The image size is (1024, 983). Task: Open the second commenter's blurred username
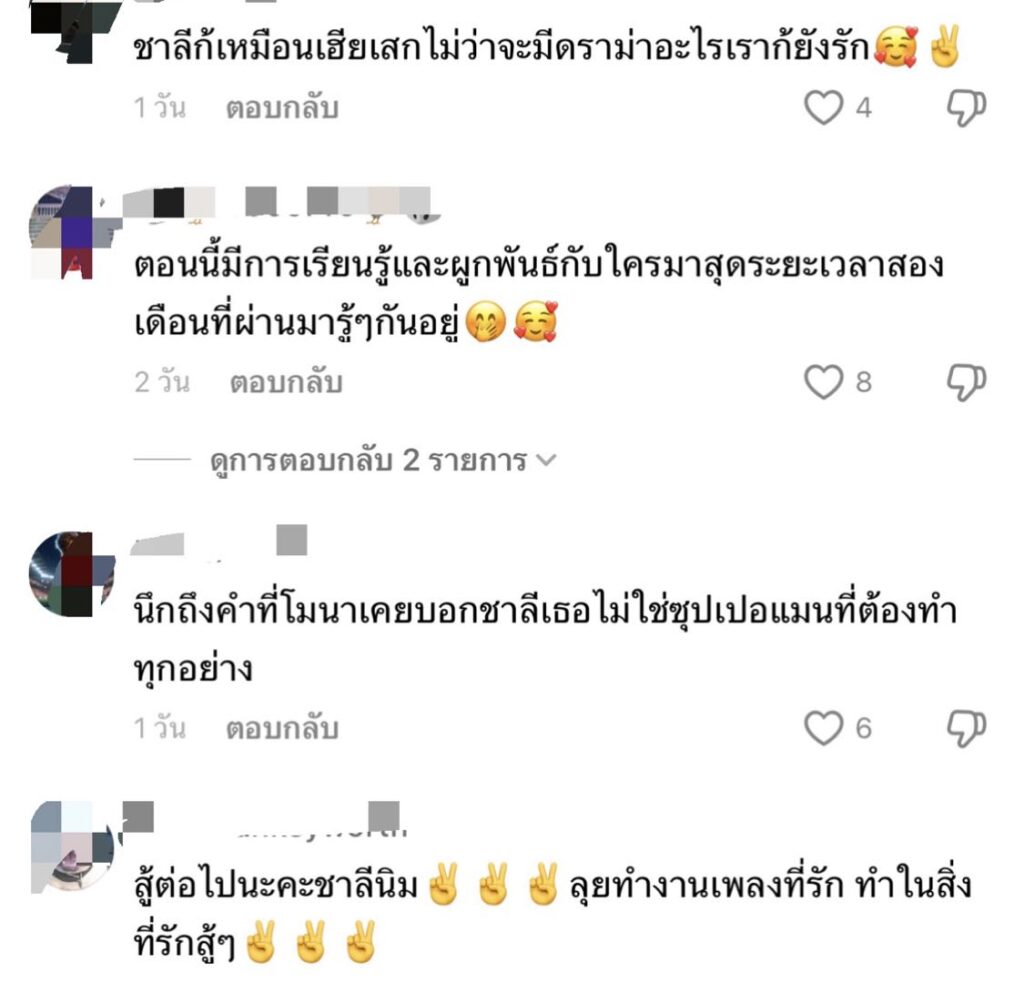280,204
